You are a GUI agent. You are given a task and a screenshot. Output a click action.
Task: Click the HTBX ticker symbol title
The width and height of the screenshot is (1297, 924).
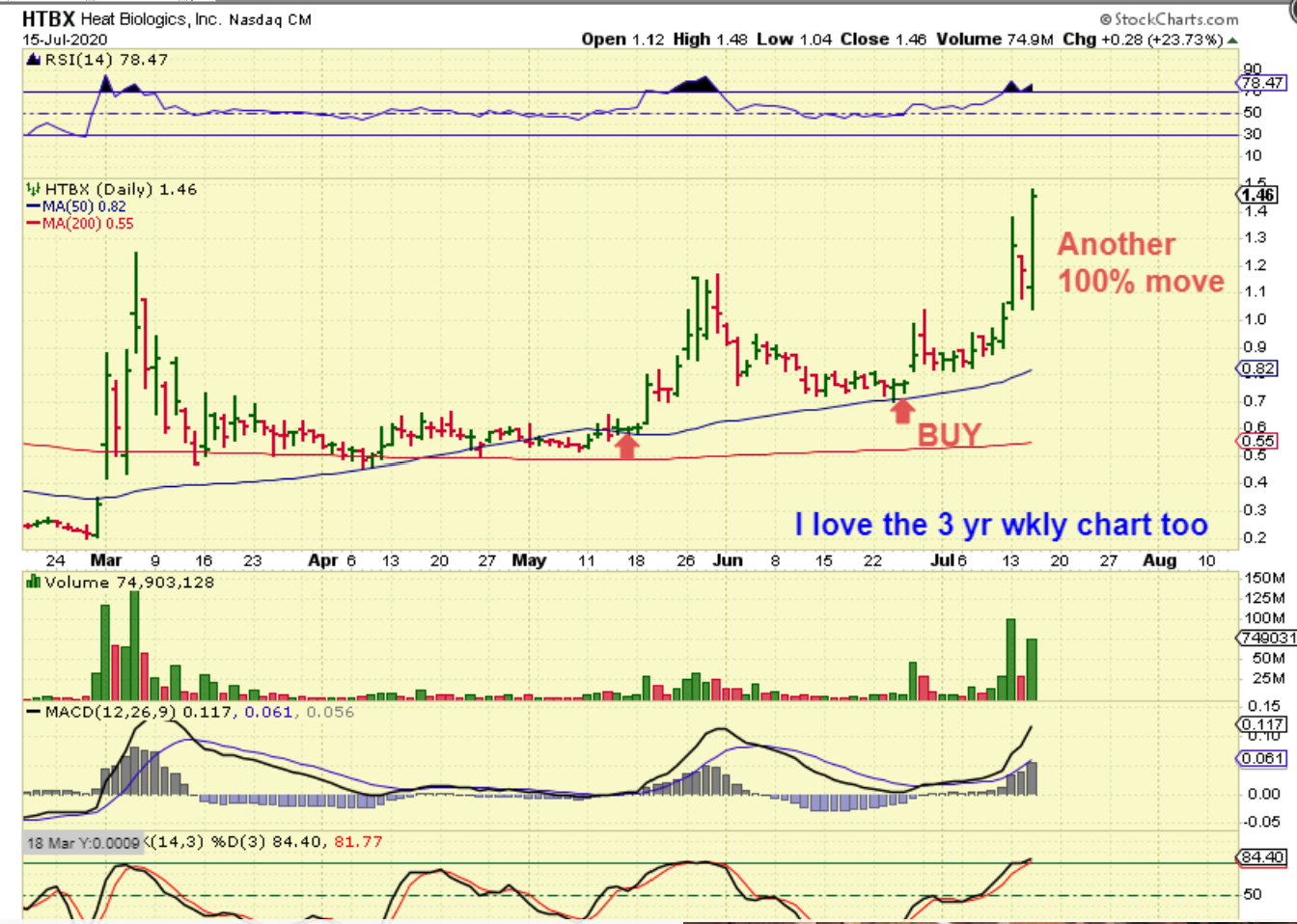(48, 18)
